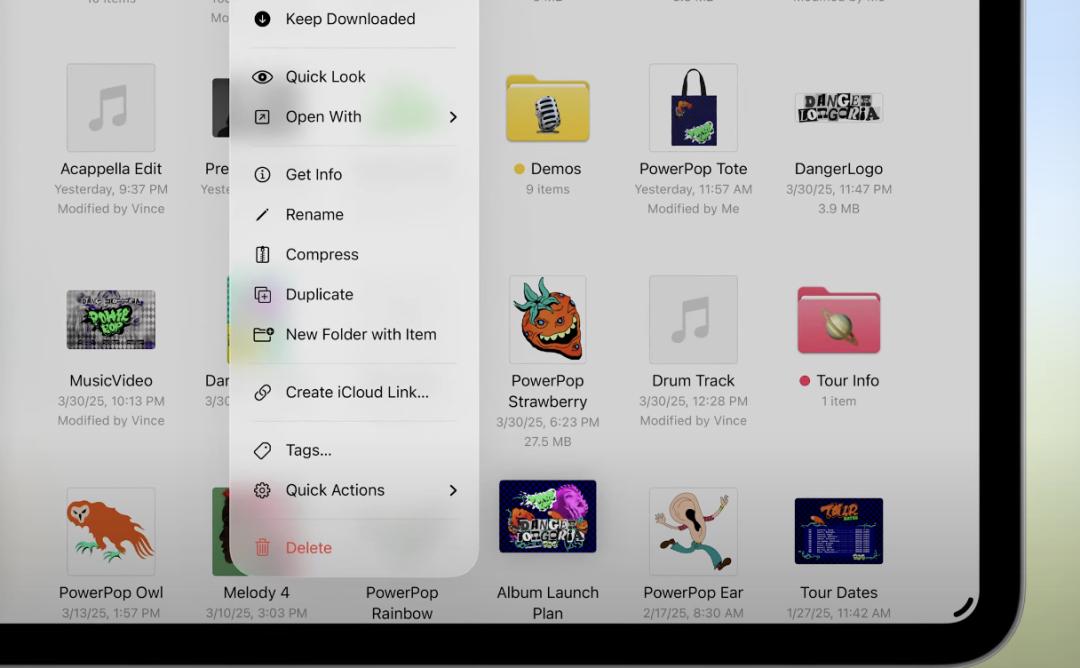Click "3/30/25, 10:13 PM" under MusicVideo
This screenshot has height=668, width=1080.
point(111,401)
